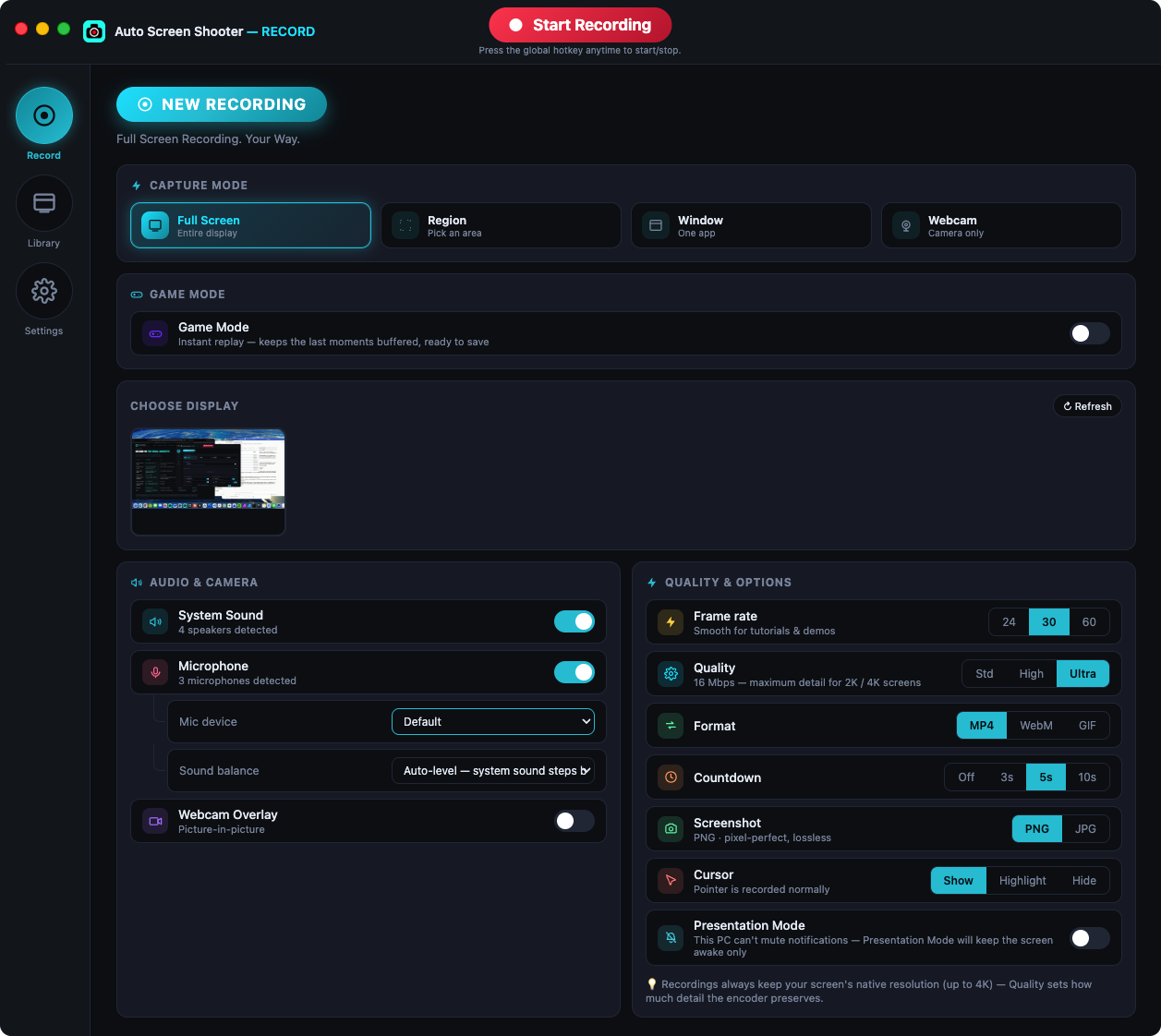The height and width of the screenshot is (1036, 1161).
Task: Click the Audio & Camera heading speaker icon
Action: 137,583
